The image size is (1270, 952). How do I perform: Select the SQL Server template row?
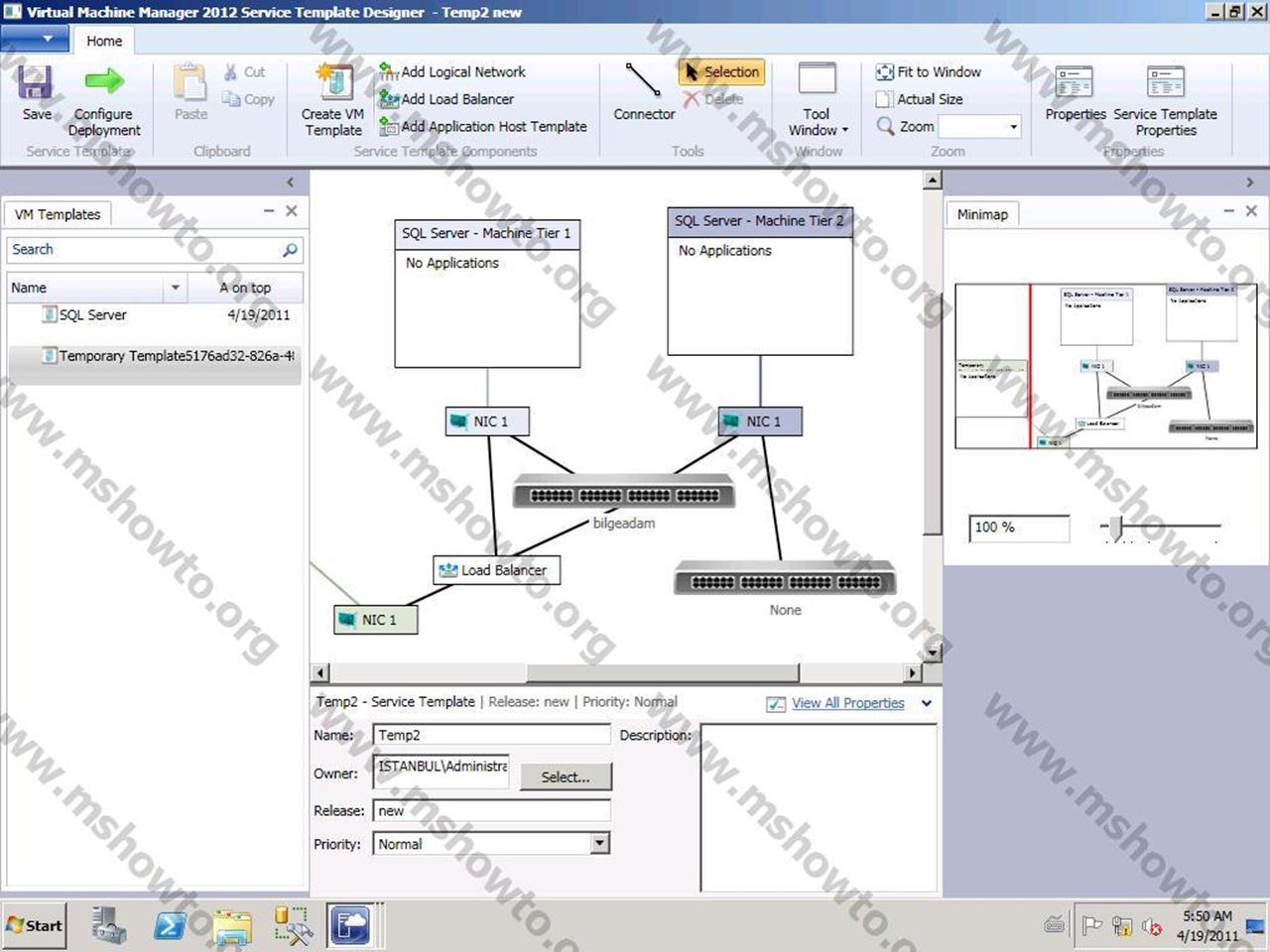click(x=154, y=315)
